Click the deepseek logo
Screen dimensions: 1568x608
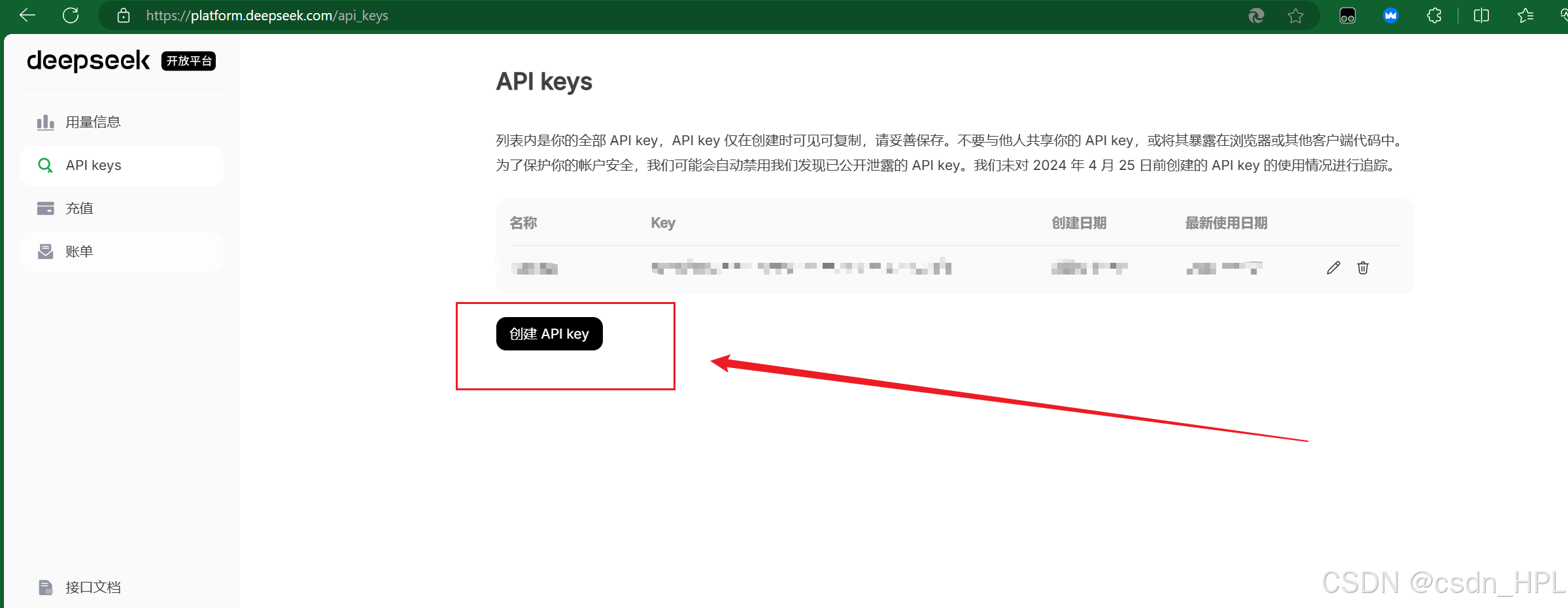pyautogui.click(x=88, y=61)
